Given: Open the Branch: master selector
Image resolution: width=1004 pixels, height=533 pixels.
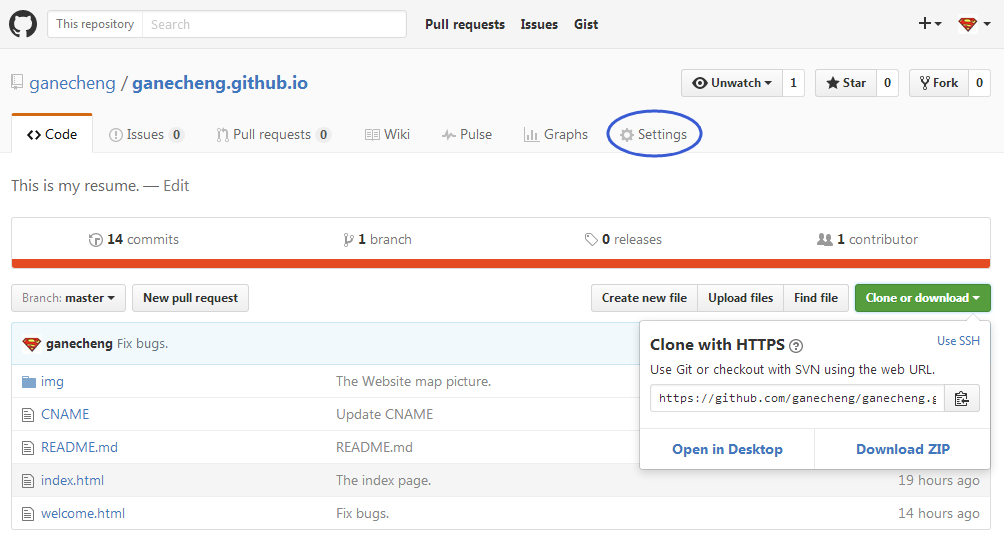Looking at the screenshot, I should click(x=69, y=298).
